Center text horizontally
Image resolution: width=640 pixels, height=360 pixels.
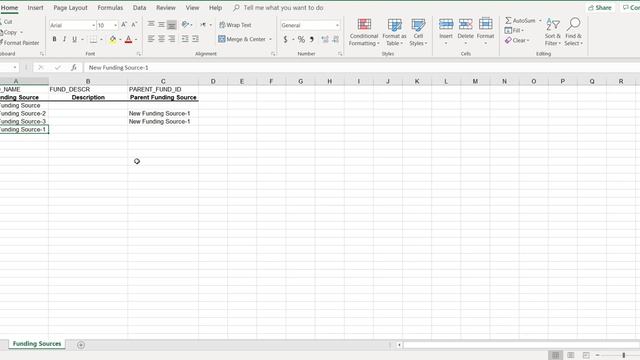[x=162, y=39]
